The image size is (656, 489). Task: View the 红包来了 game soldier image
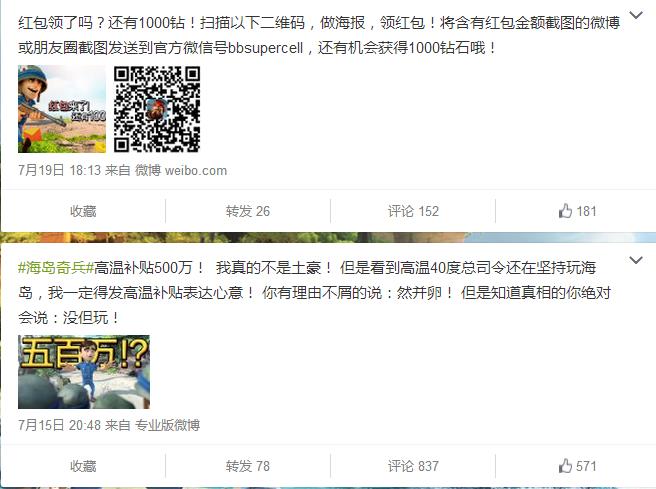pyautogui.click(x=62, y=109)
